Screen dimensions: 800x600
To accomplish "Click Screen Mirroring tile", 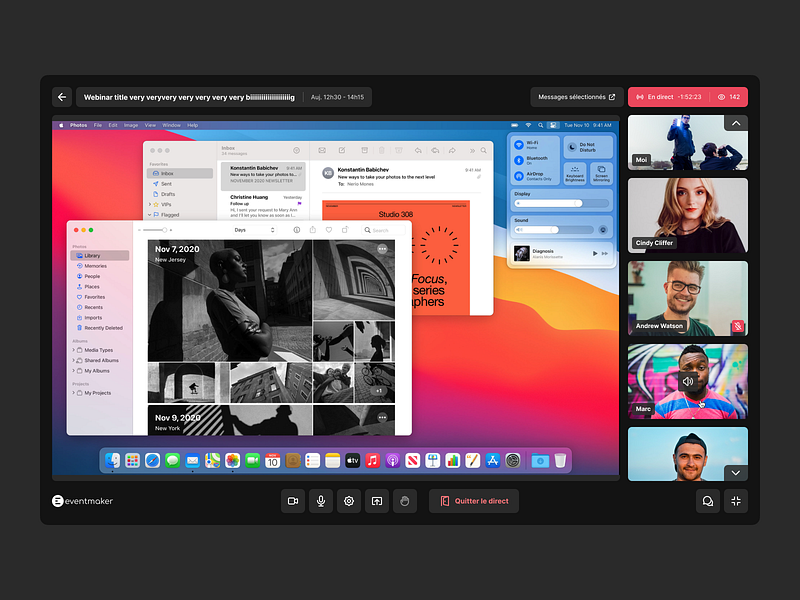I will pos(601,174).
